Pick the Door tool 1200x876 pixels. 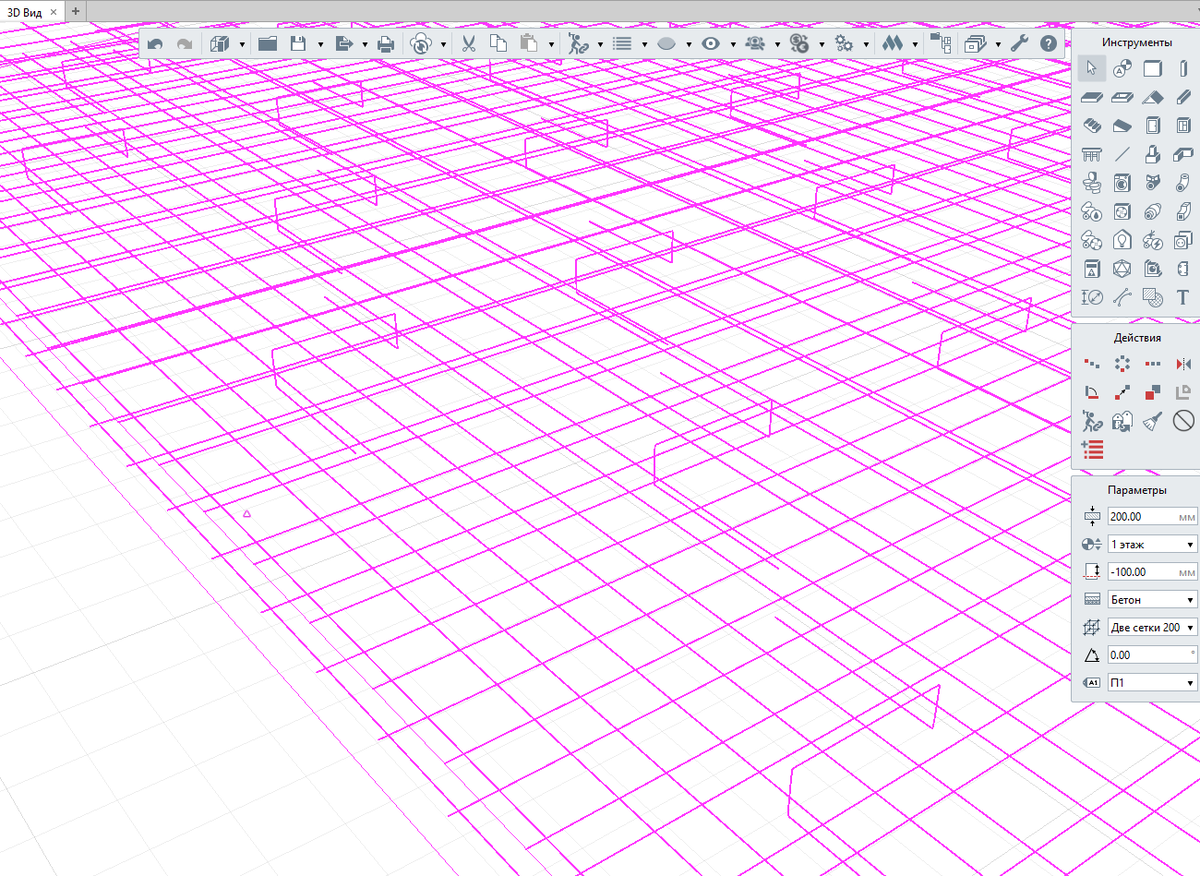(1152, 126)
